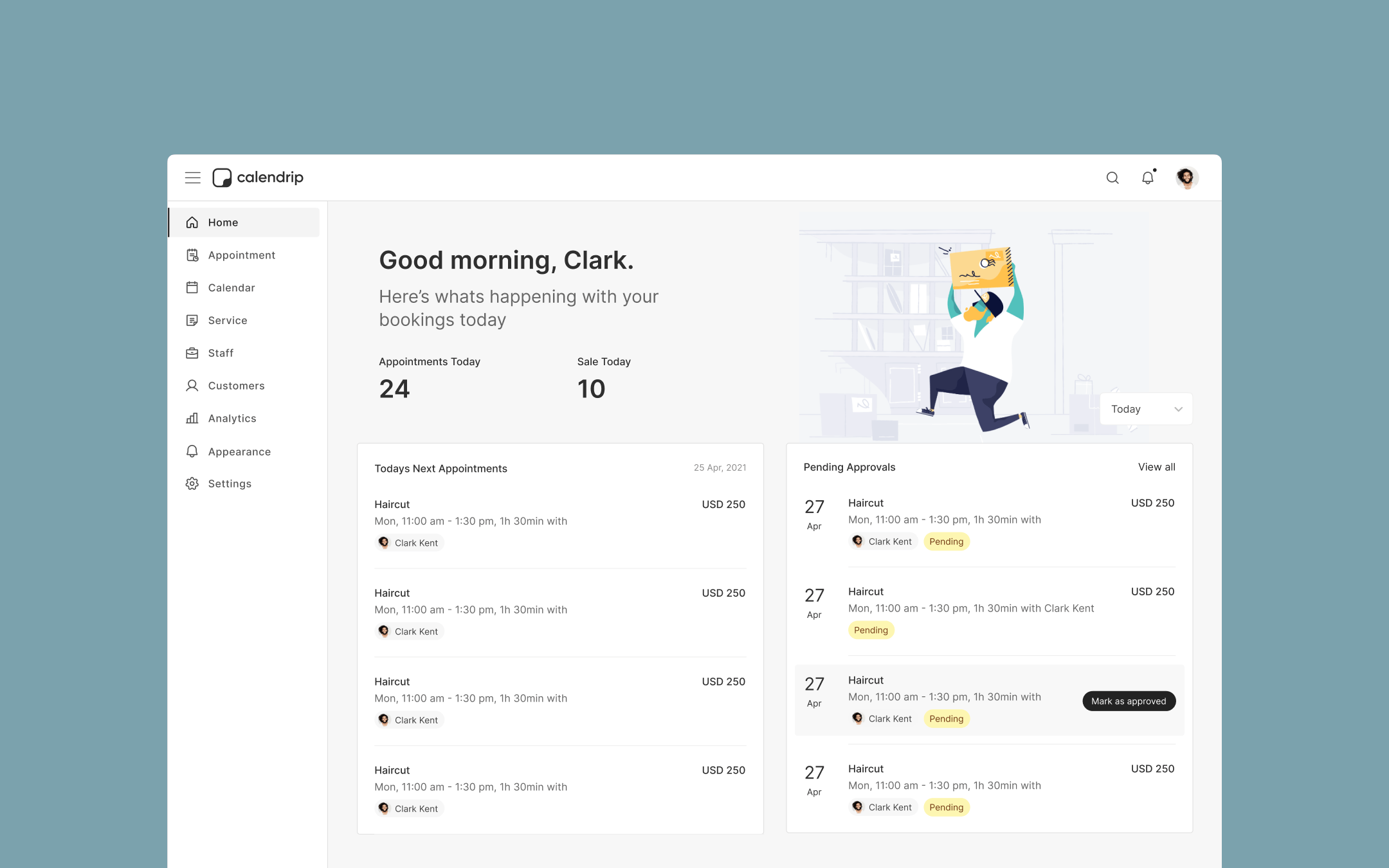The width and height of the screenshot is (1389, 868).
Task: Click the Settings gear icon
Action: tap(192, 484)
